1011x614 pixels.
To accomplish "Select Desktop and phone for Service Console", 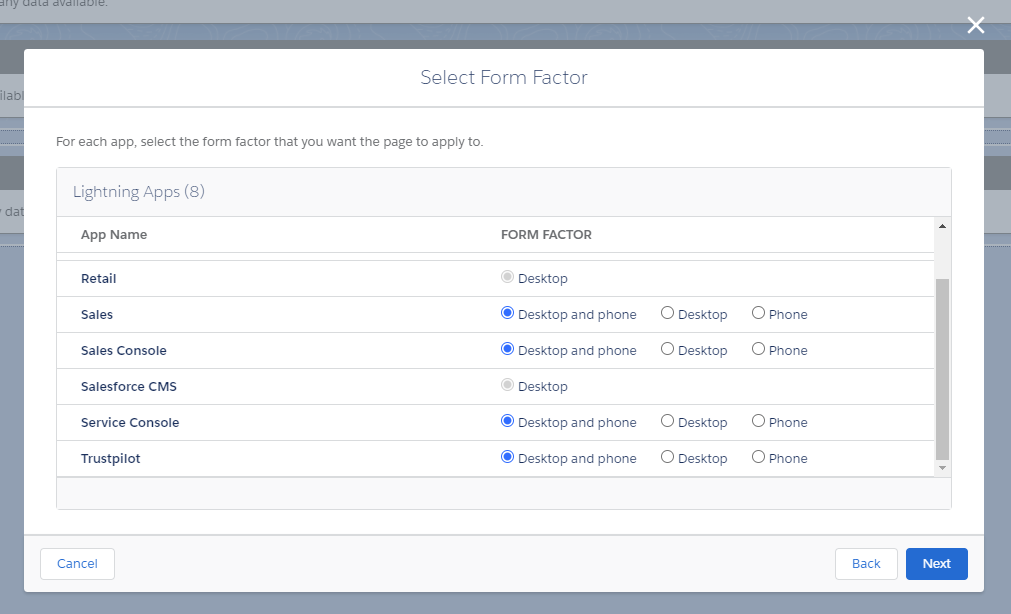I will click(508, 420).
